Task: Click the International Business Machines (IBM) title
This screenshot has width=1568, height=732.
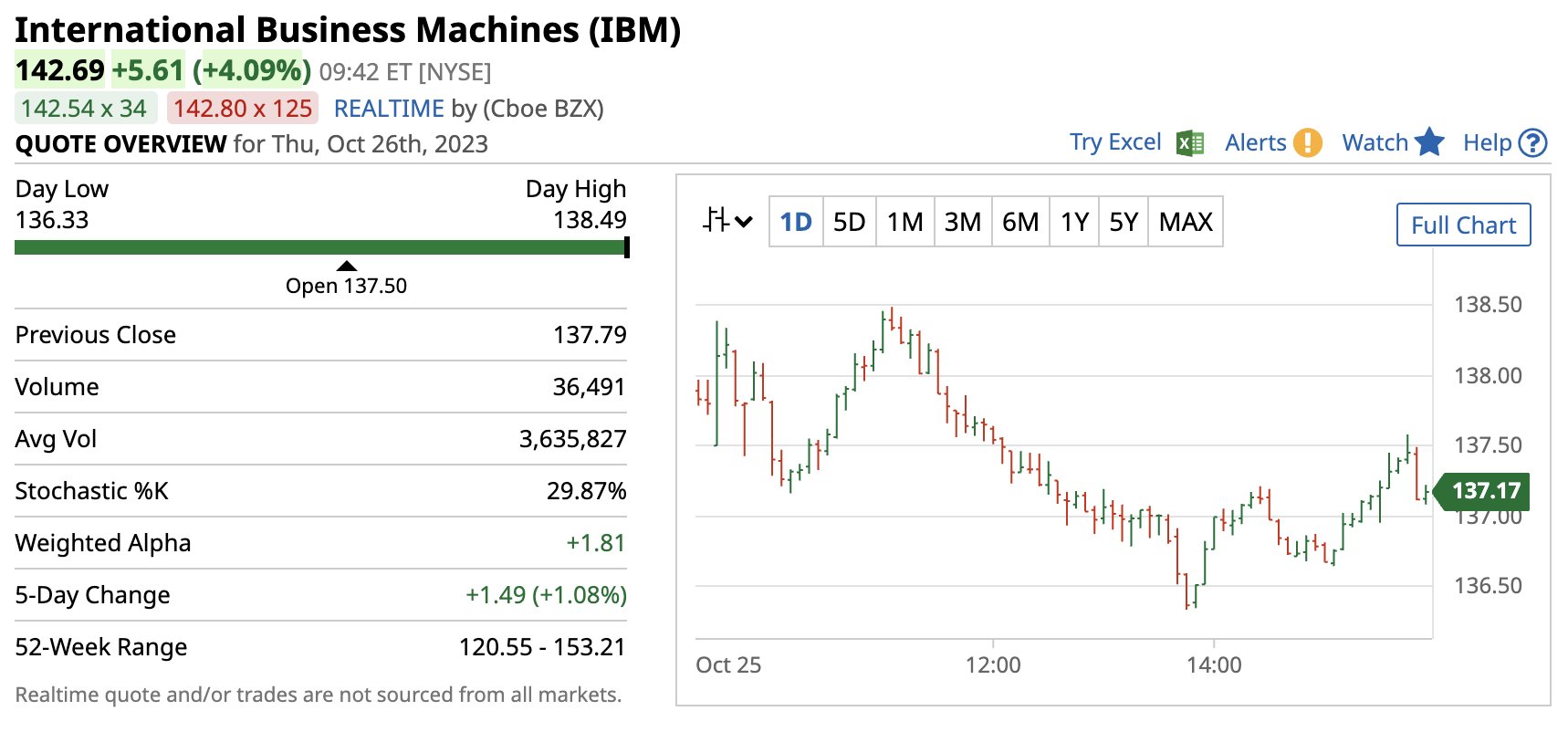Action: 348,30
